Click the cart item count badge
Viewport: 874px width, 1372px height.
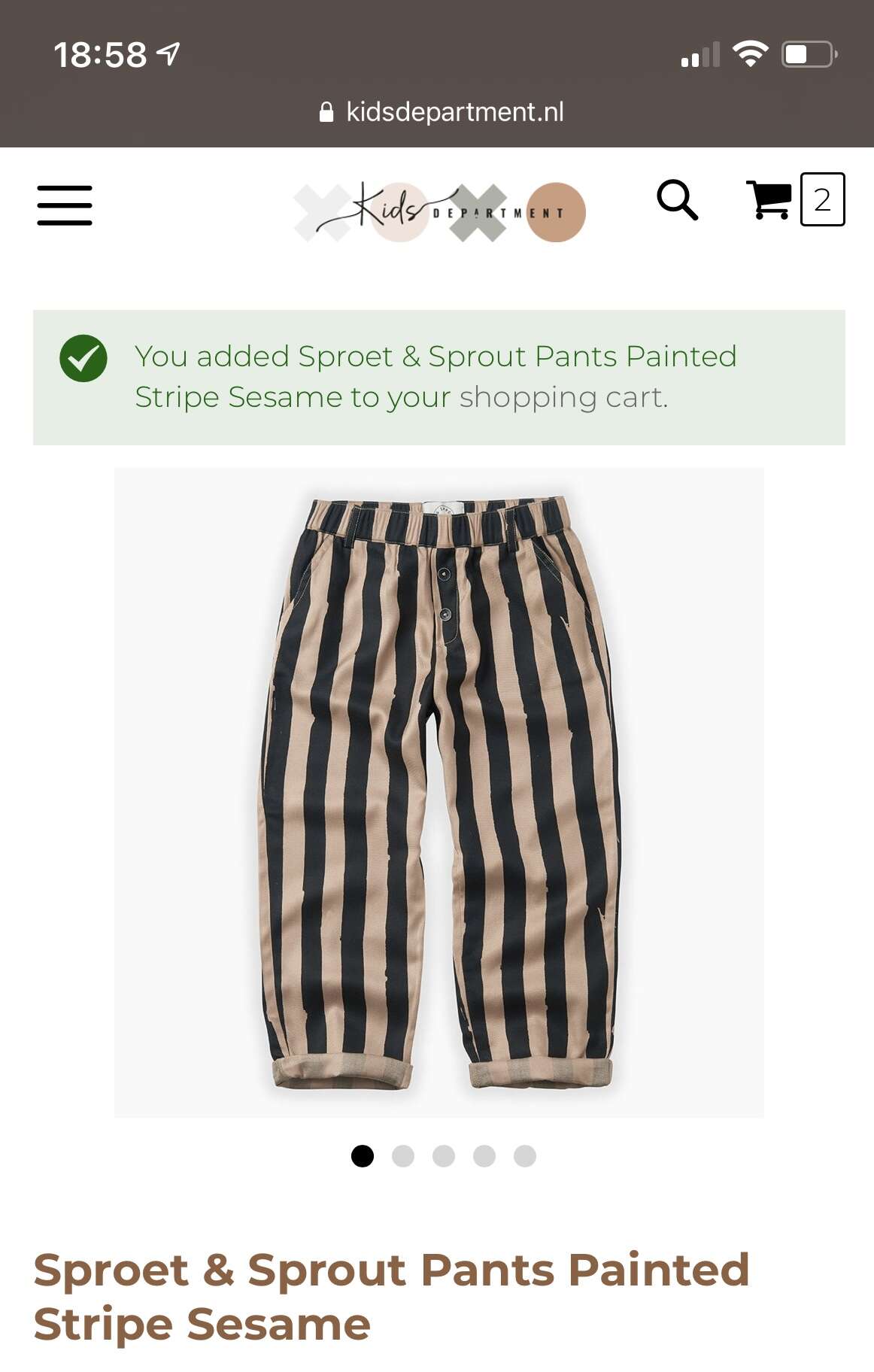tap(822, 199)
